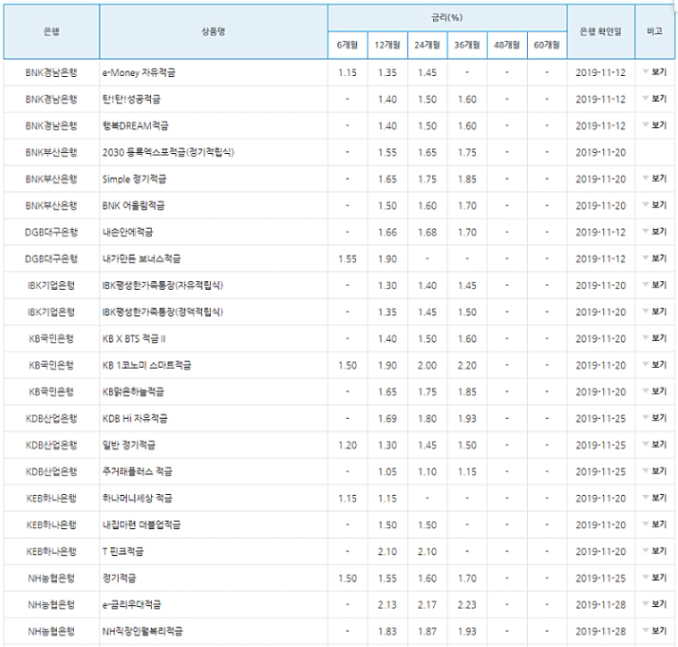
Task: Select product name 내가만든 보너스적금
Action: click(141, 259)
